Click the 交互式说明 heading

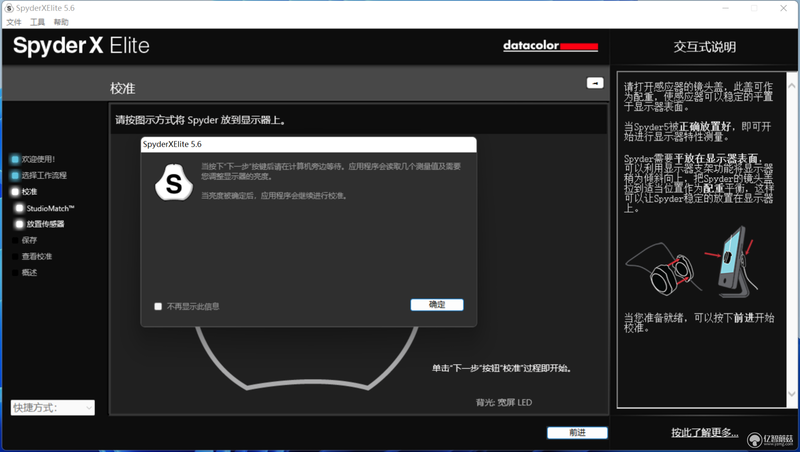pyautogui.click(x=704, y=47)
